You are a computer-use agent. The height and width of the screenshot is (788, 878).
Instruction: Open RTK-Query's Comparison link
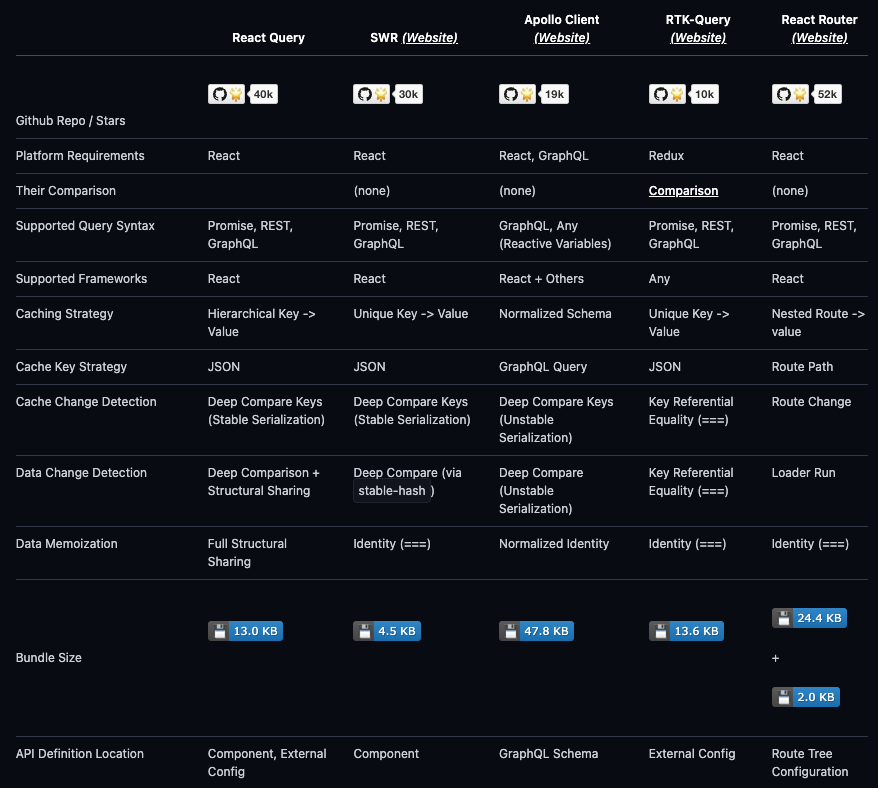(x=683, y=191)
